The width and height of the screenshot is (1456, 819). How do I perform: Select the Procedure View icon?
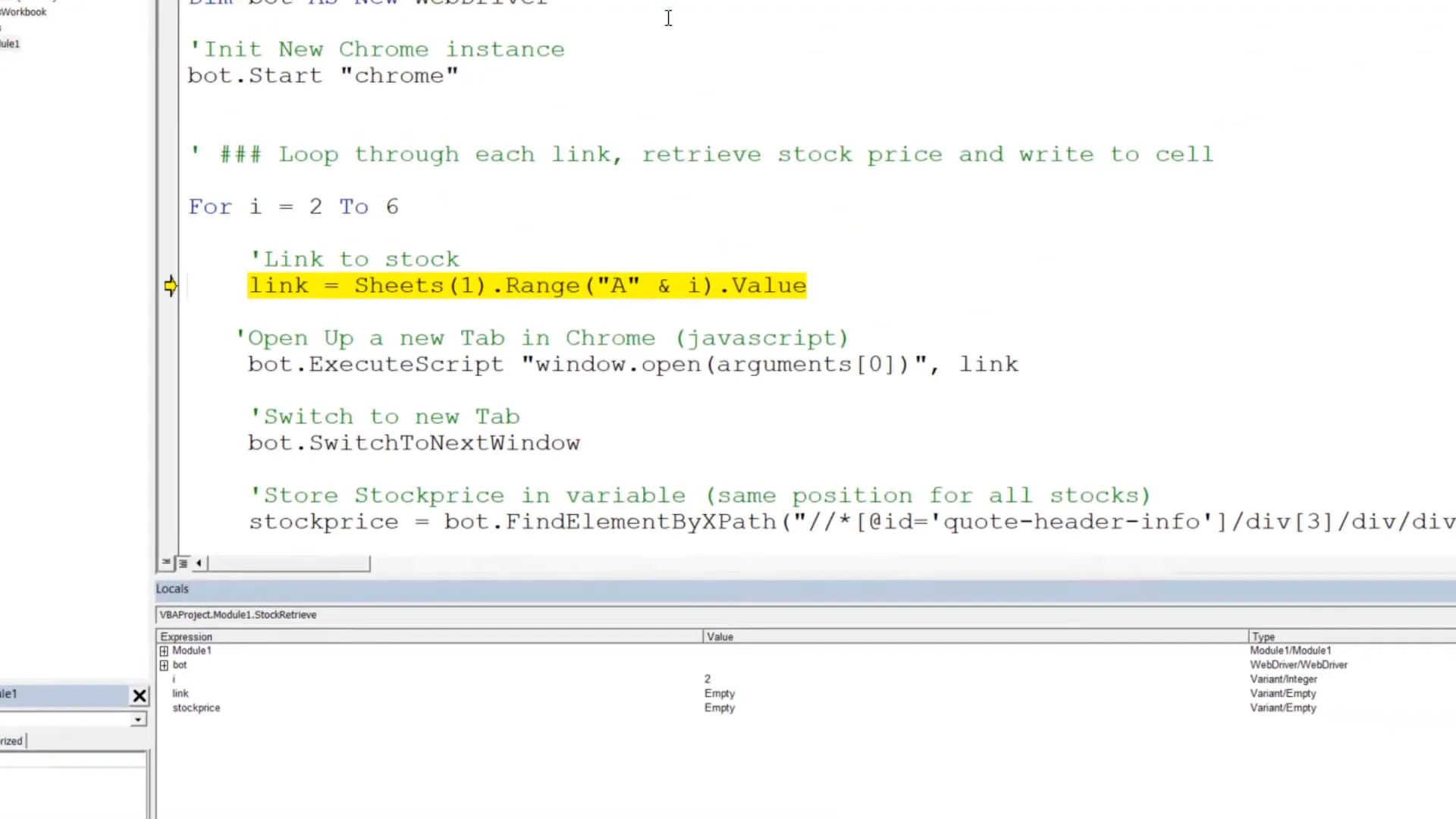(x=165, y=562)
